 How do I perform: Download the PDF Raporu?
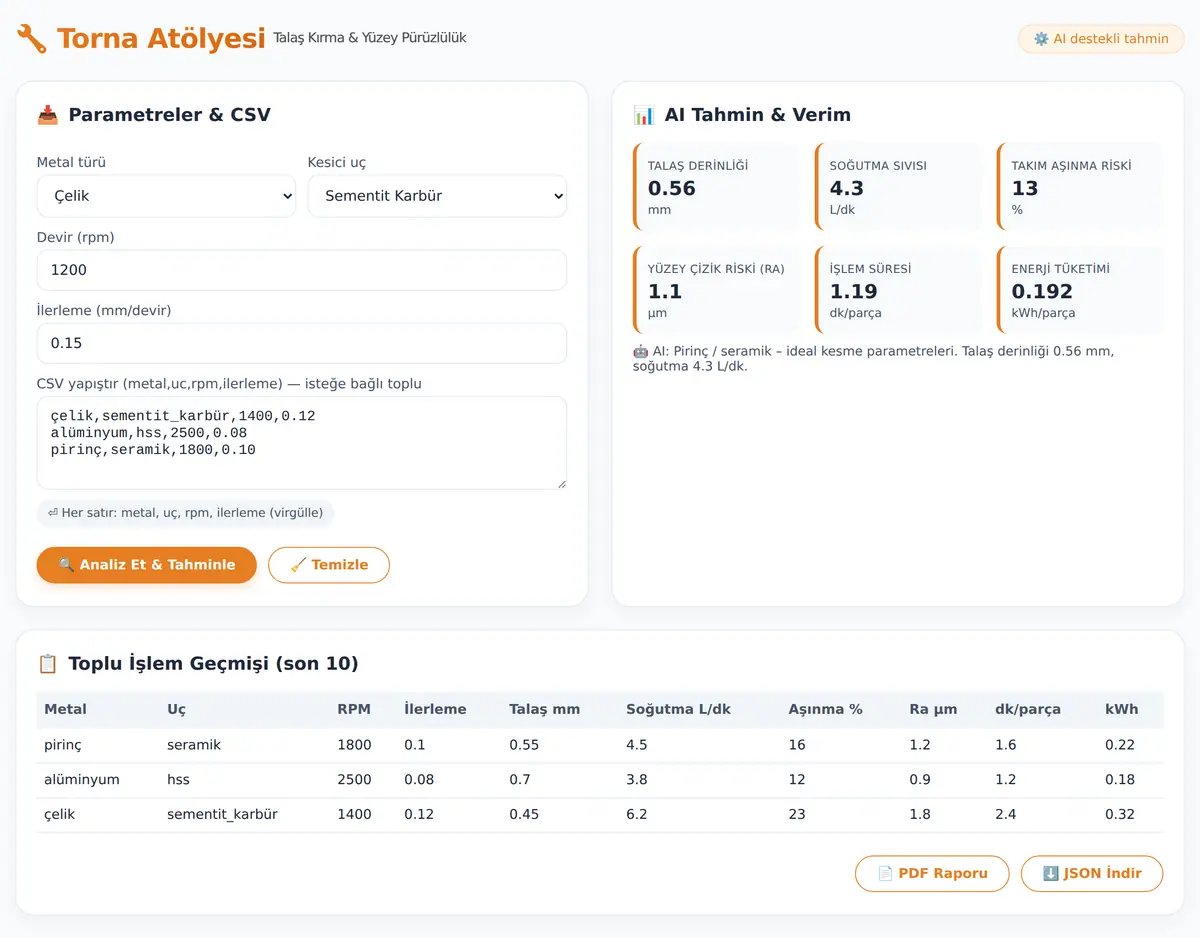pos(932,873)
